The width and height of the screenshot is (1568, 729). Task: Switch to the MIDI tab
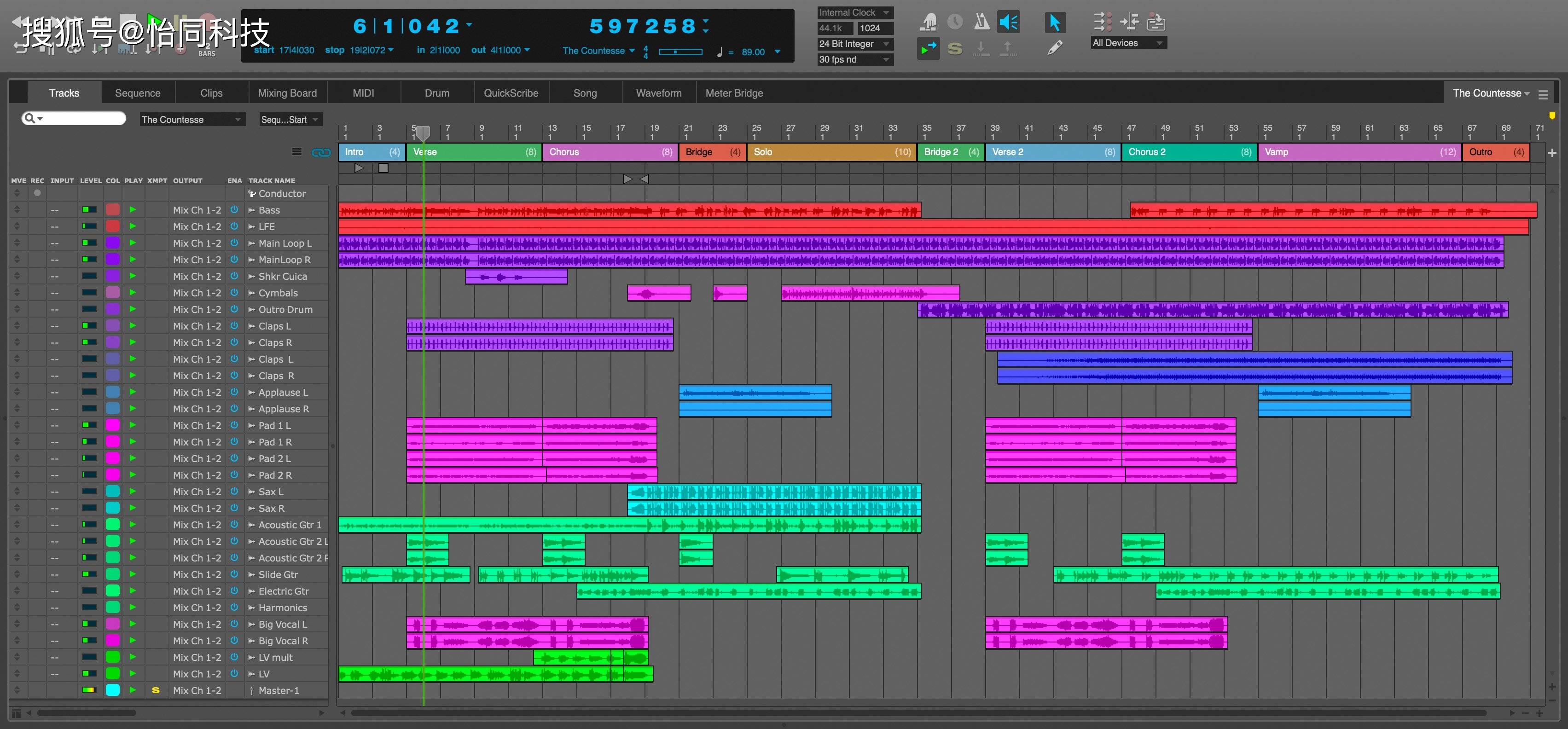(x=363, y=93)
